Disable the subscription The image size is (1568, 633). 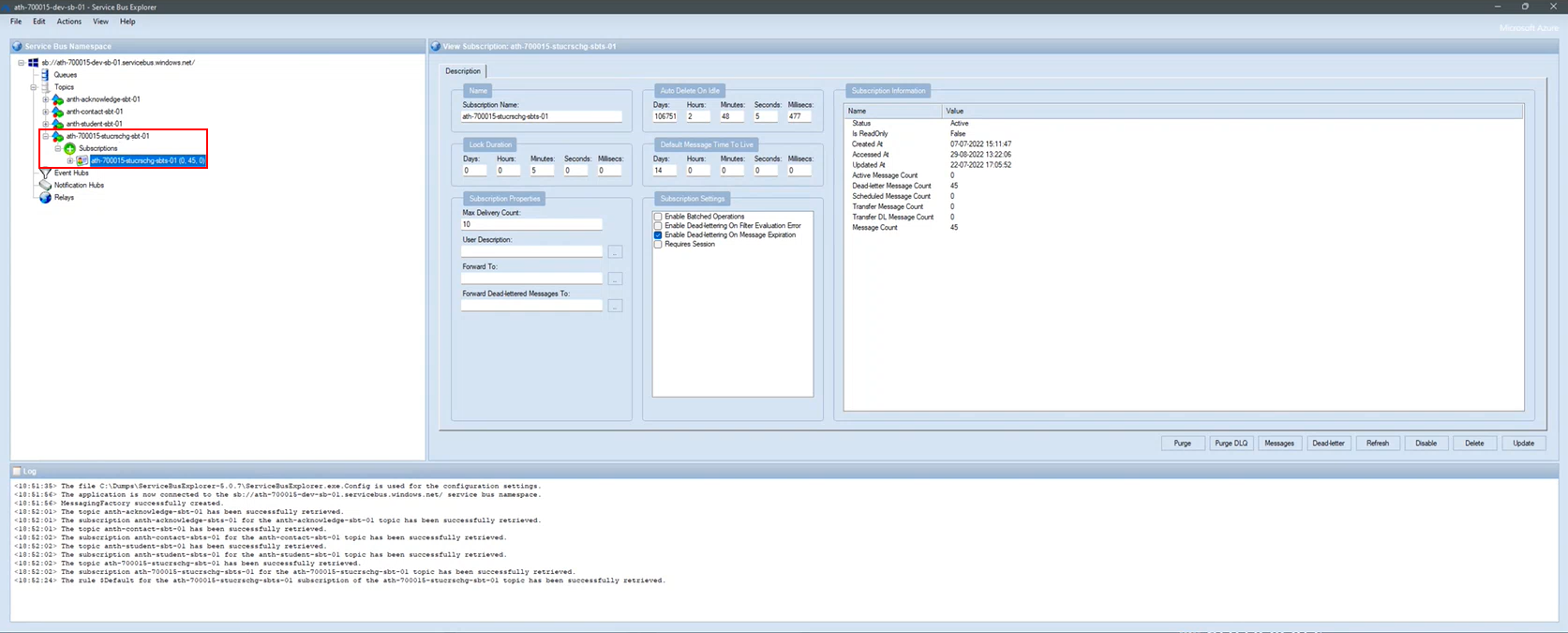pyautogui.click(x=1426, y=444)
